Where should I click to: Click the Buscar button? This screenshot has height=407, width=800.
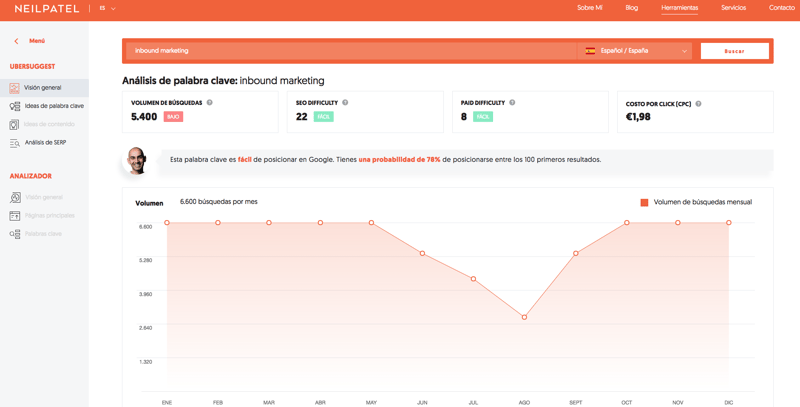coord(735,51)
